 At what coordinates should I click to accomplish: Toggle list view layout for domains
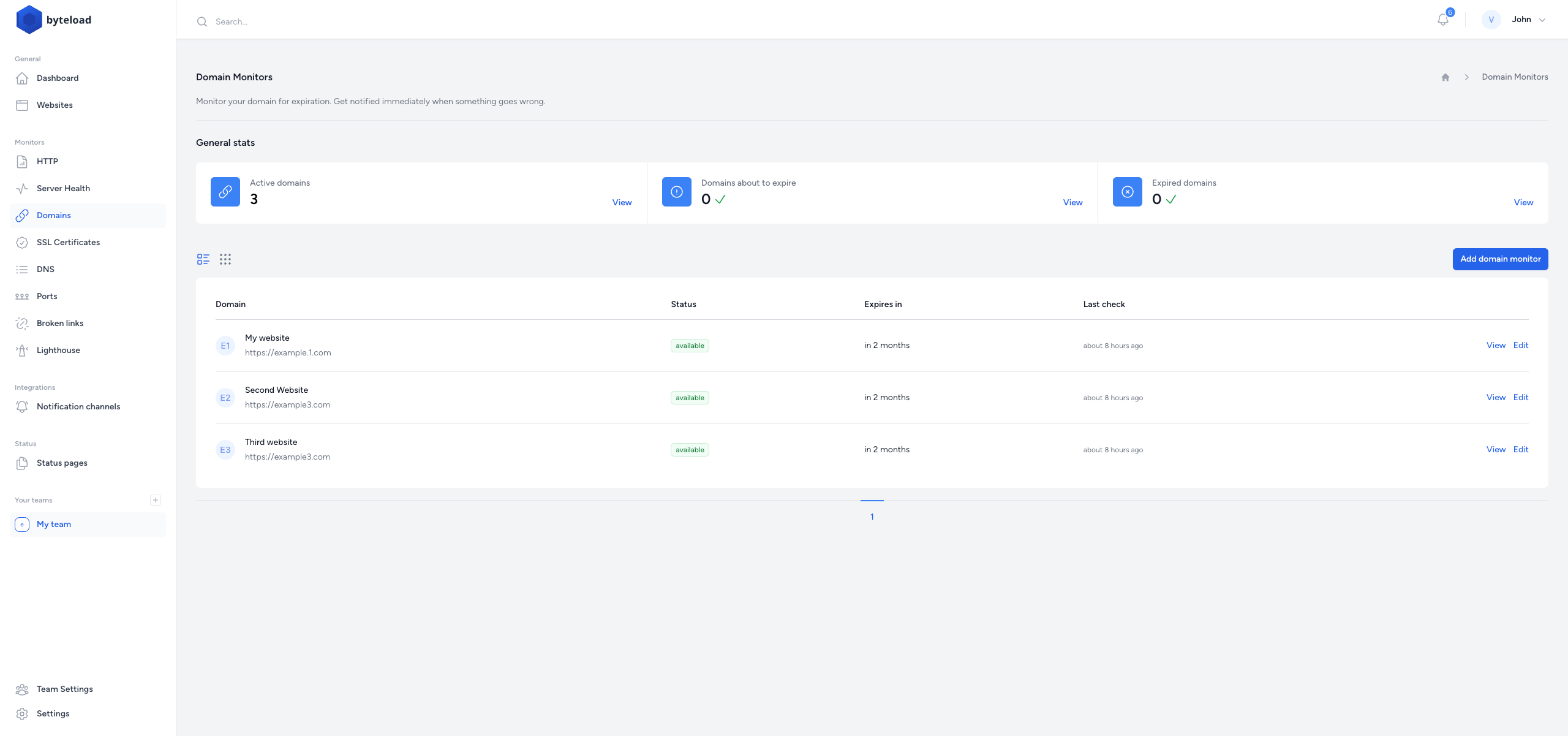point(204,259)
